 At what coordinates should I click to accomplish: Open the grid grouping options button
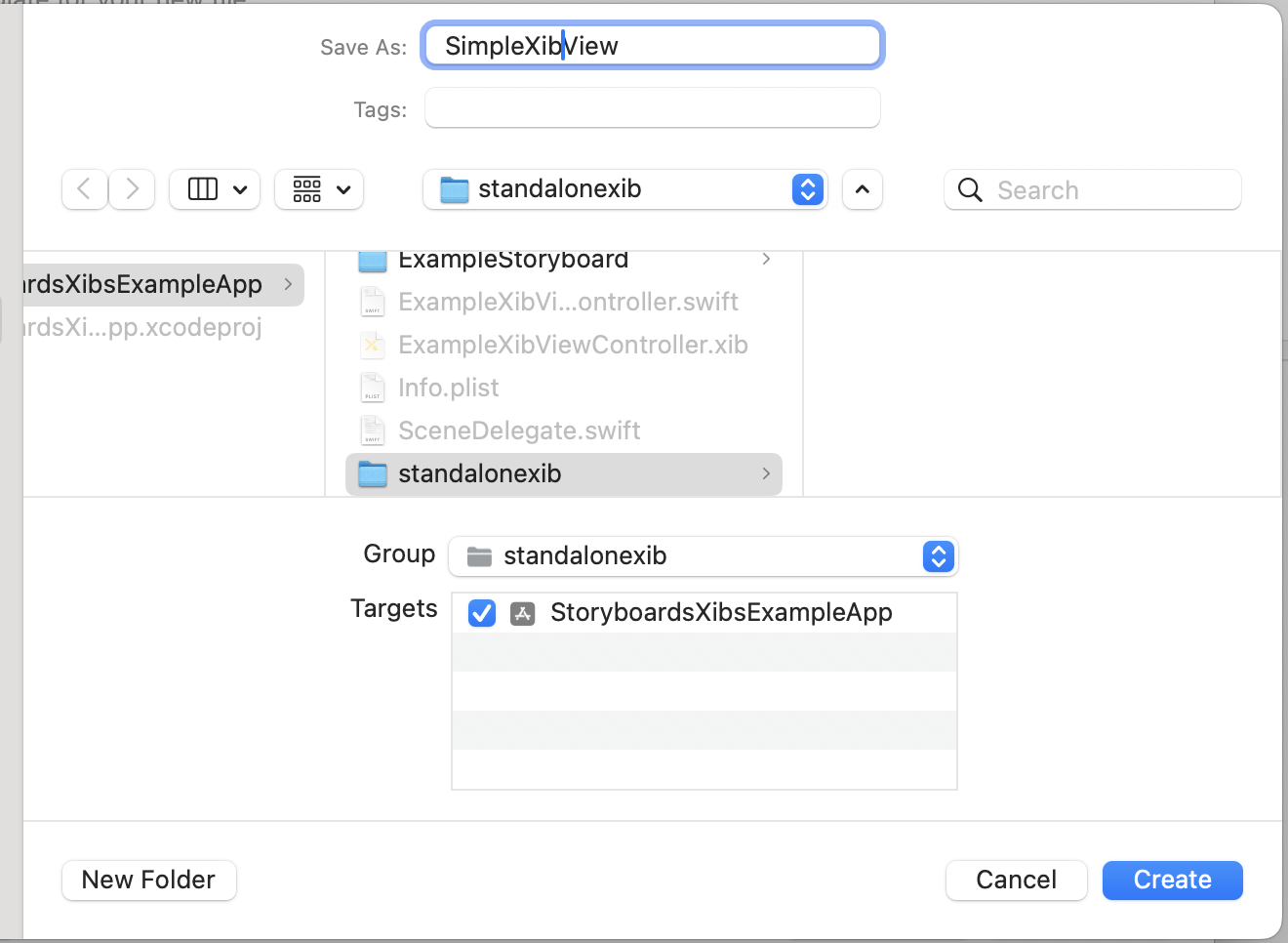pyautogui.click(x=320, y=189)
